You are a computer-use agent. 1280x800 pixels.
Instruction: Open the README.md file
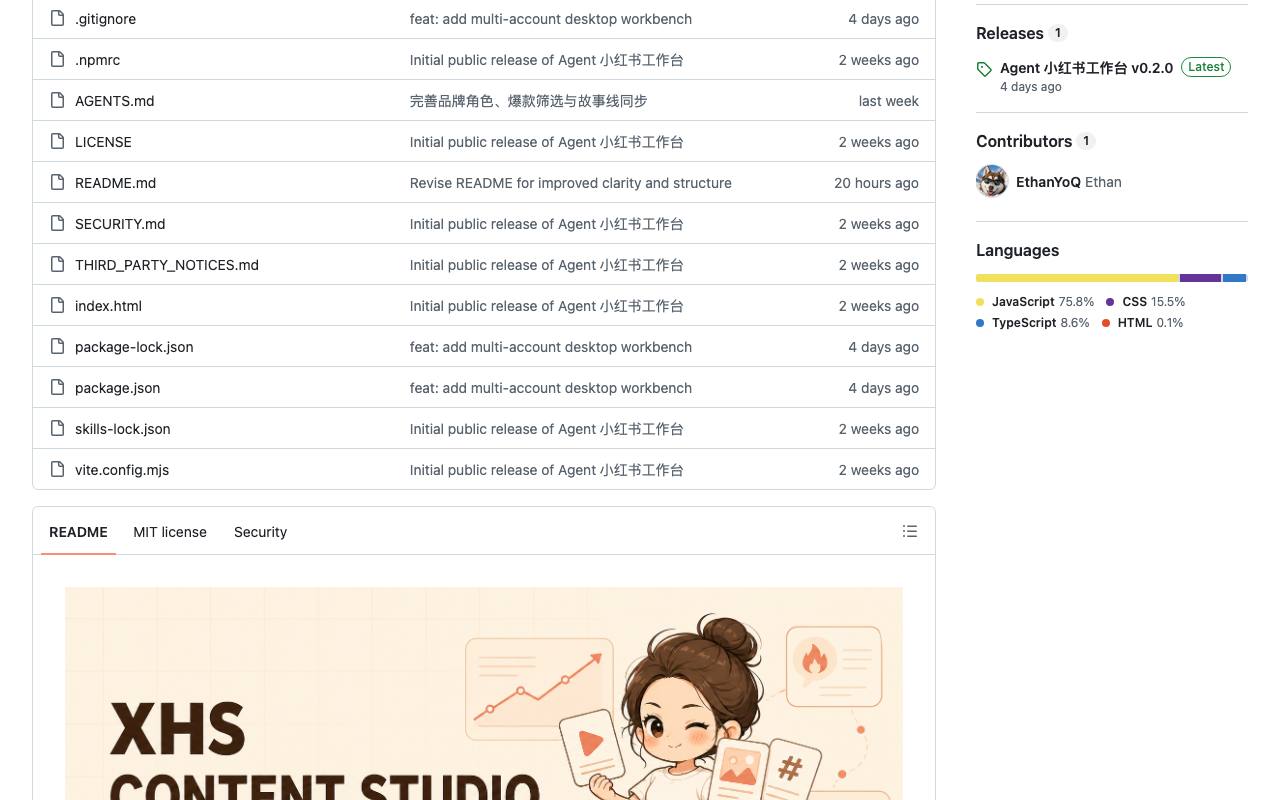click(115, 183)
